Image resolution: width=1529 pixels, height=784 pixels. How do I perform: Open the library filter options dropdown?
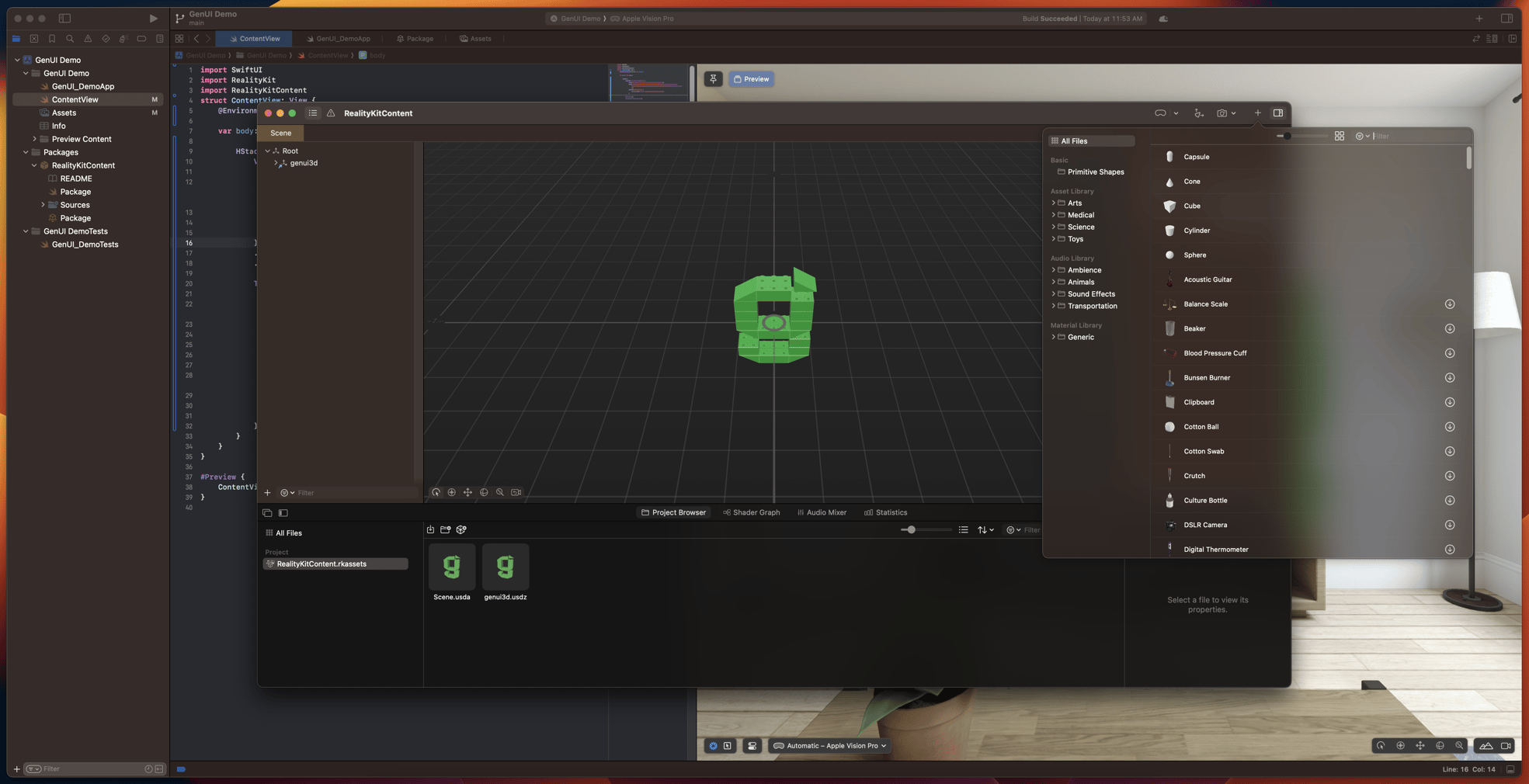(1362, 136)
